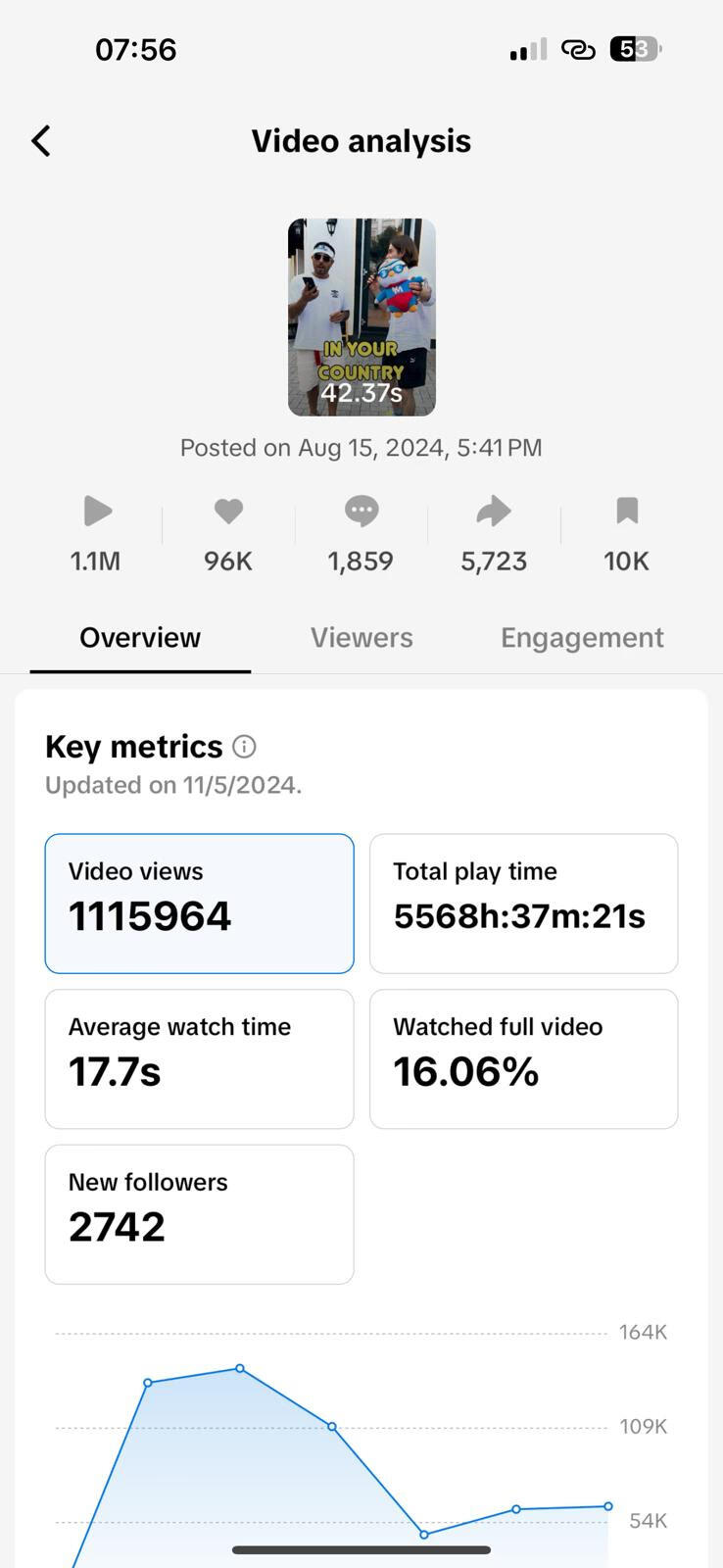This screenshot has height=1568, width=723.
Task: Tap the bookmark saves icon
Action: pos(627,511)
